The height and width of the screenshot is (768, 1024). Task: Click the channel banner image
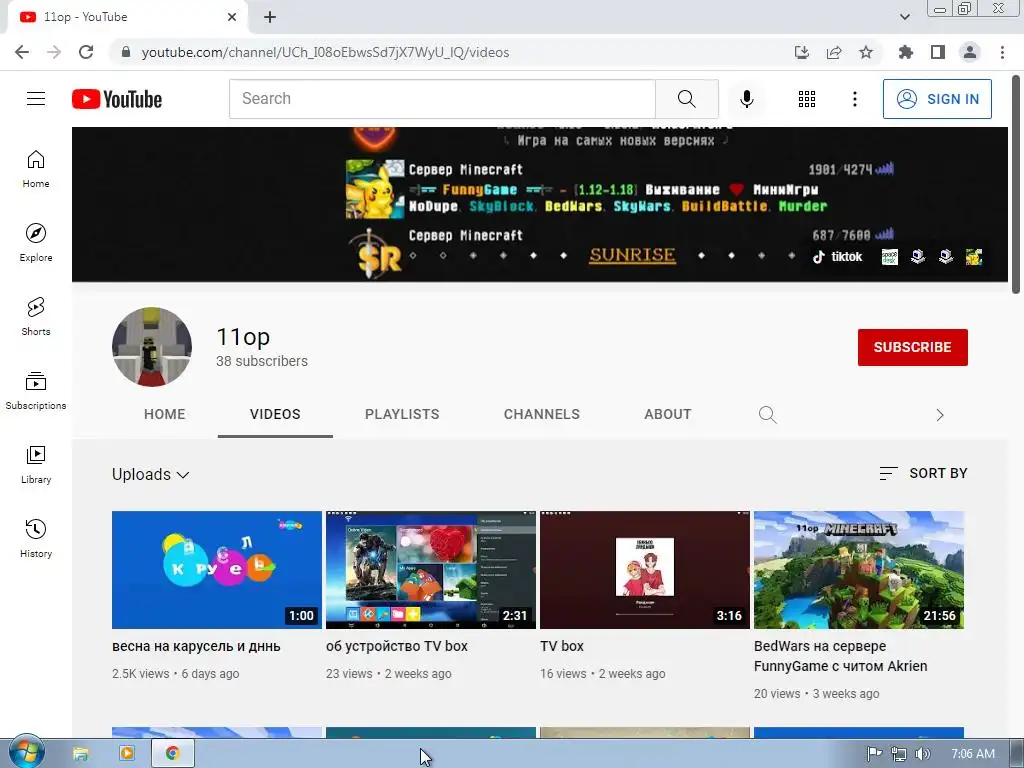(539, 204)
